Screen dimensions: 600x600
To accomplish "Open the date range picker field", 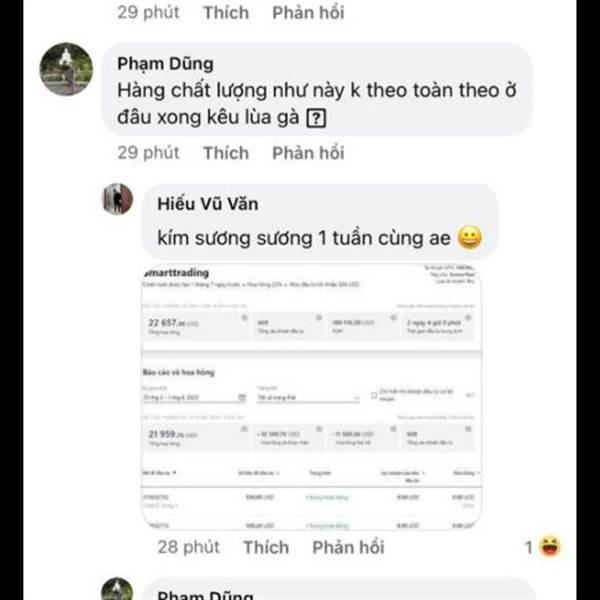I will click(194, 398).
